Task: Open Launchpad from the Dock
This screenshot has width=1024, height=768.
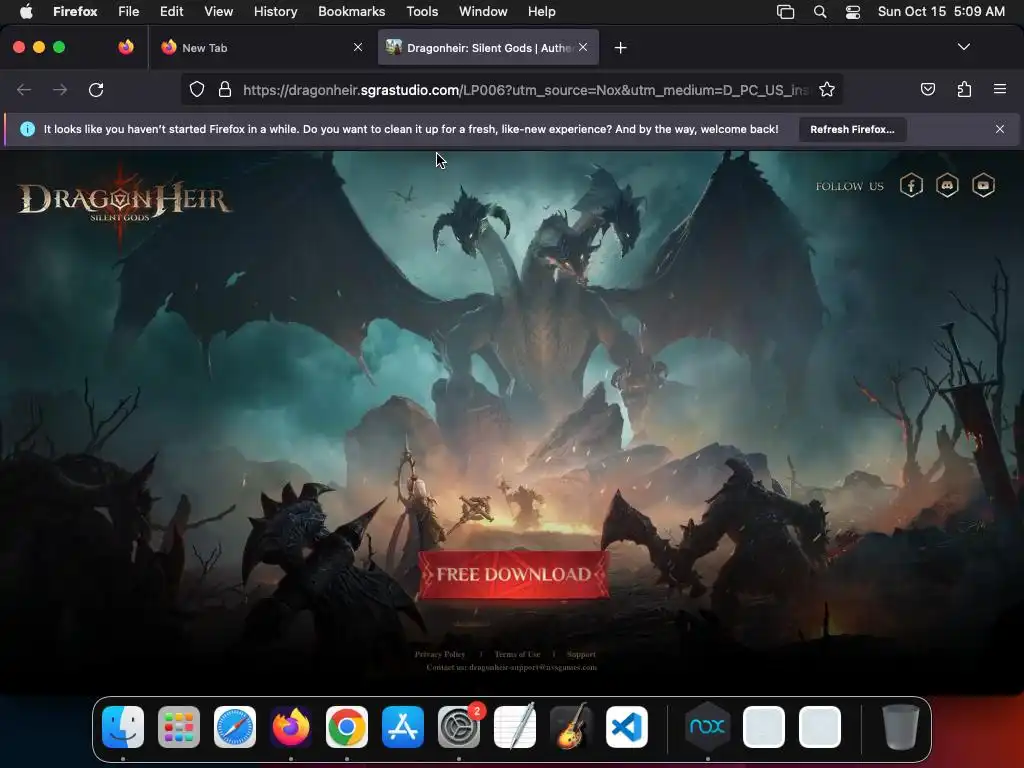Action: (179, 726)
